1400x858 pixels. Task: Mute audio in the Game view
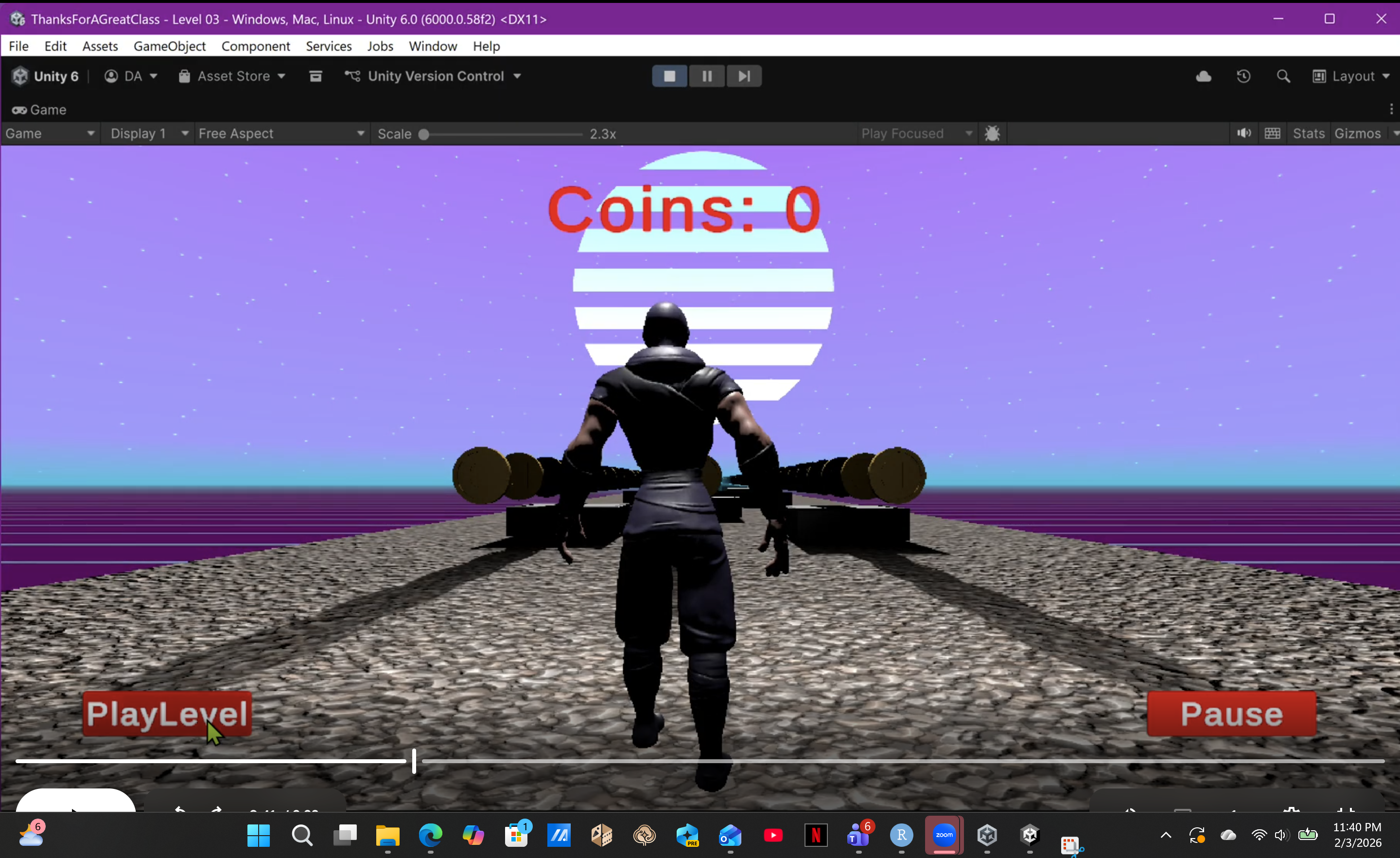(1244, 134)
